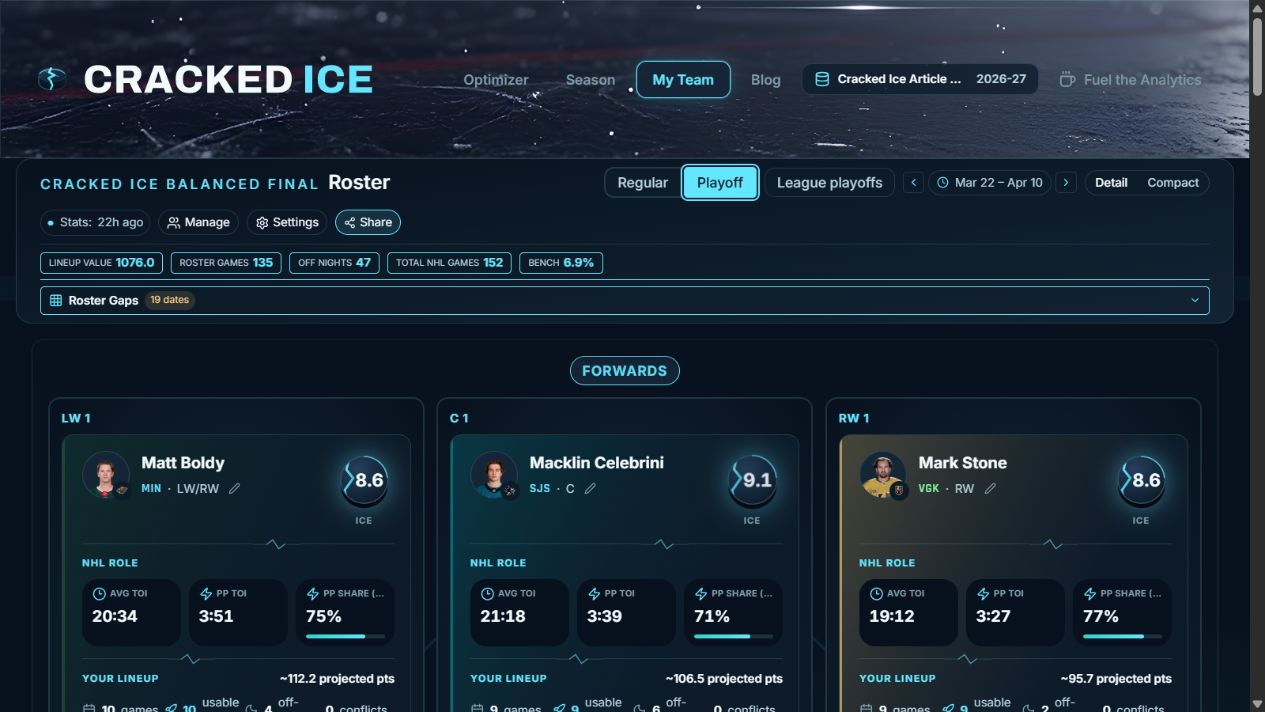Click Mark Stone's 77% PP share bar

click(1122, 636)
